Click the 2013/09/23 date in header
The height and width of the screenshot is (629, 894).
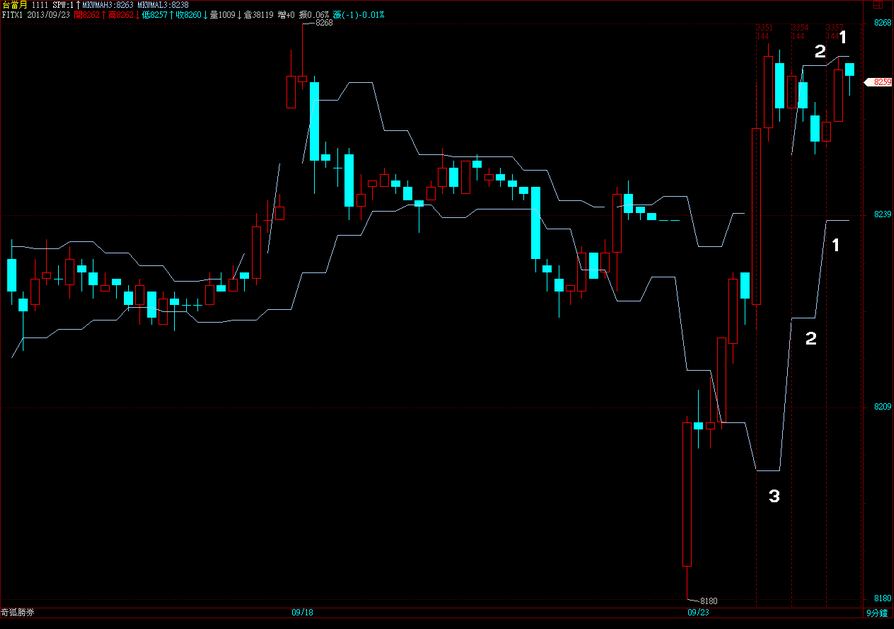coord(48,16)
